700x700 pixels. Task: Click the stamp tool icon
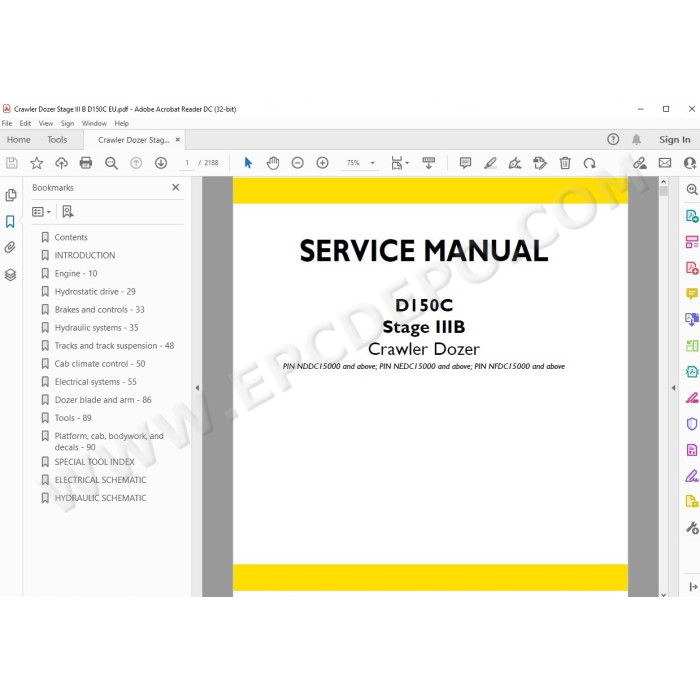540,163
